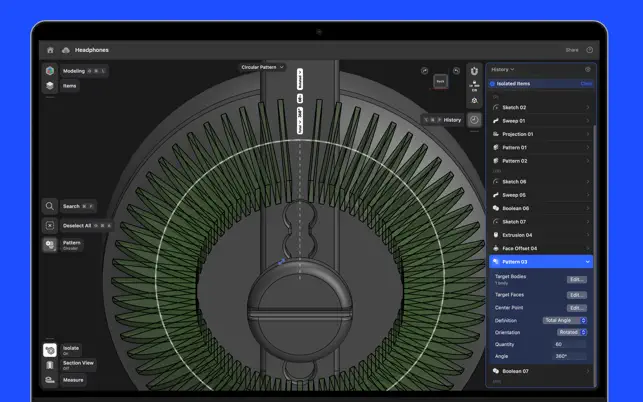Click the Search label

(x=71, y=206)
